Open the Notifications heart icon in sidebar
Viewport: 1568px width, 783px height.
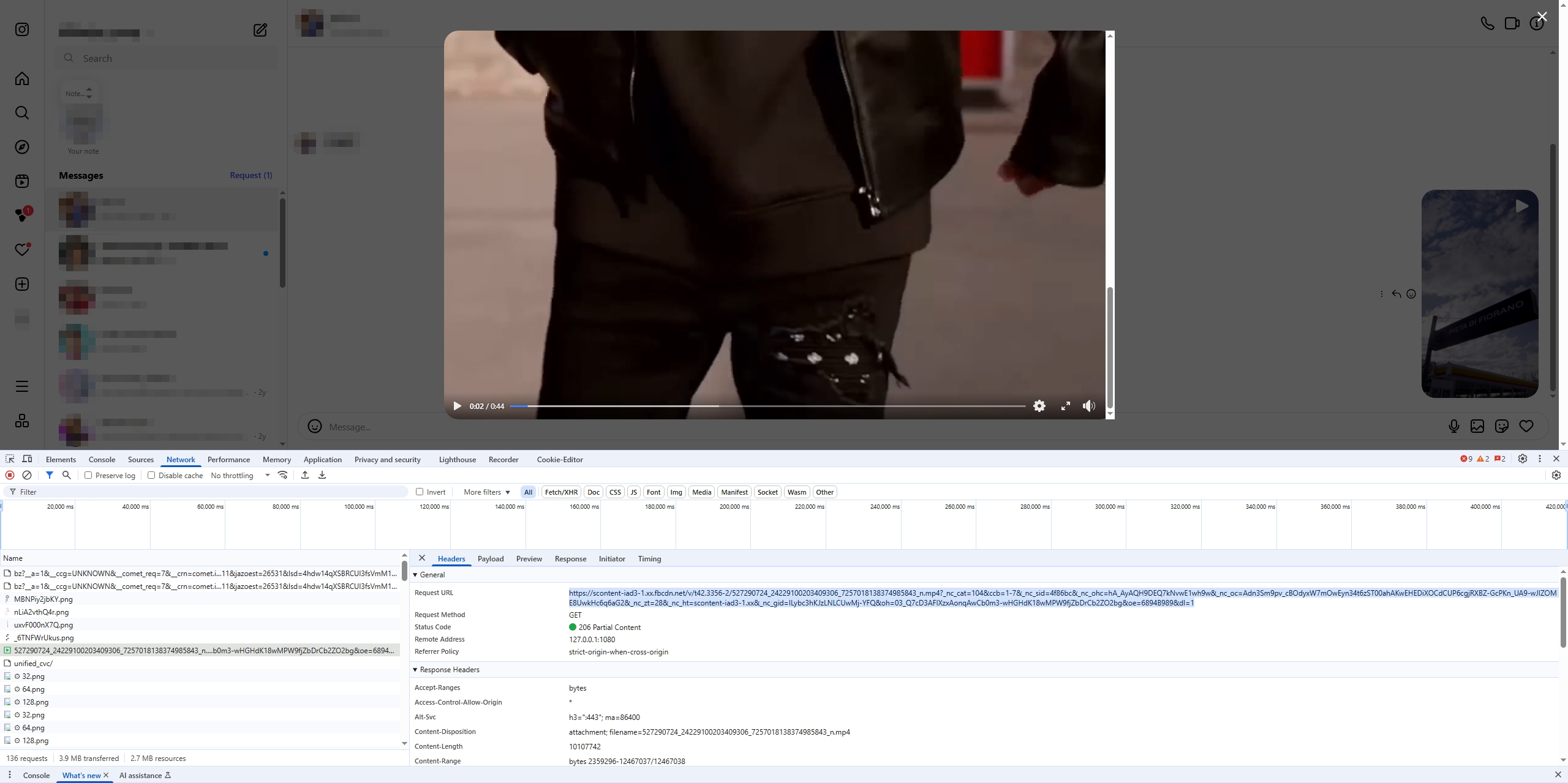point(22,249)
